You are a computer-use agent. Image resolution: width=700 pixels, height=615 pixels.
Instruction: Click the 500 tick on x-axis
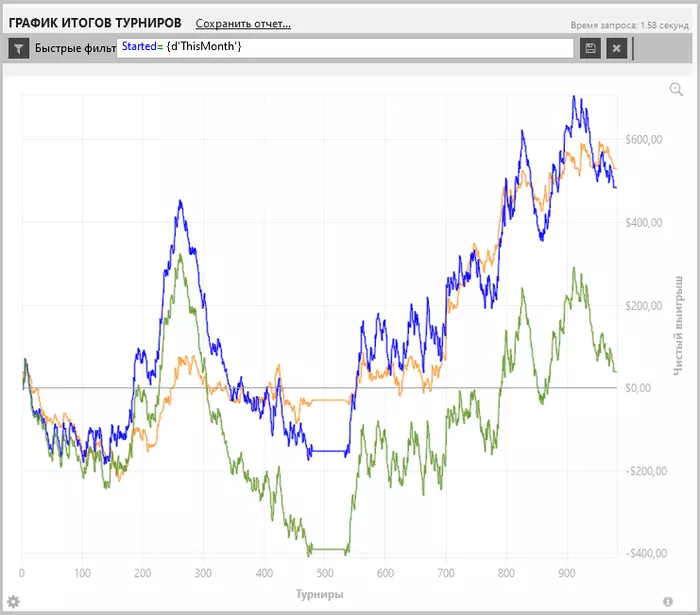(x=325, y=573)
